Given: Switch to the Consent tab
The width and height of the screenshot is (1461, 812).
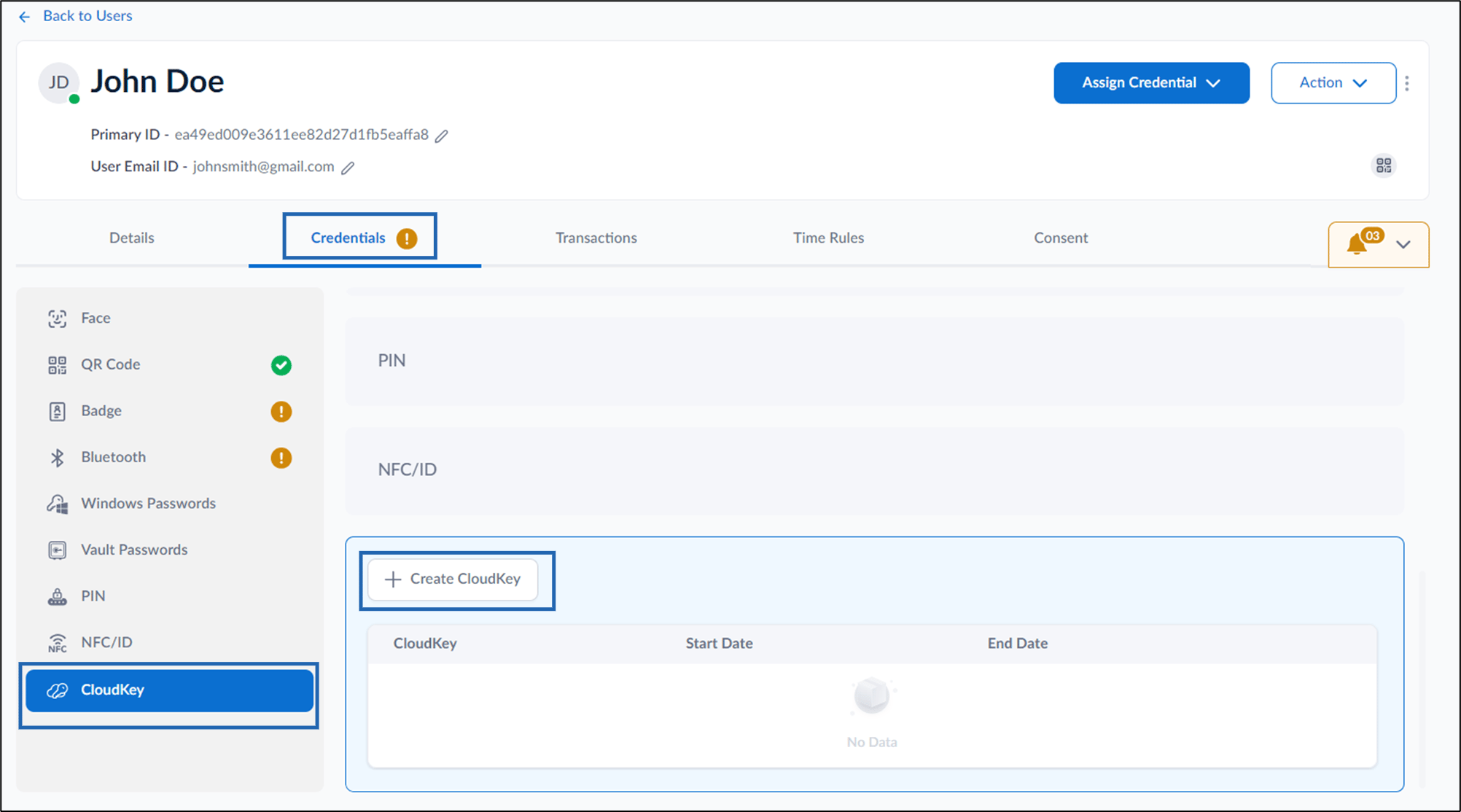Looking at the screenshot, I should (1061, 238).
